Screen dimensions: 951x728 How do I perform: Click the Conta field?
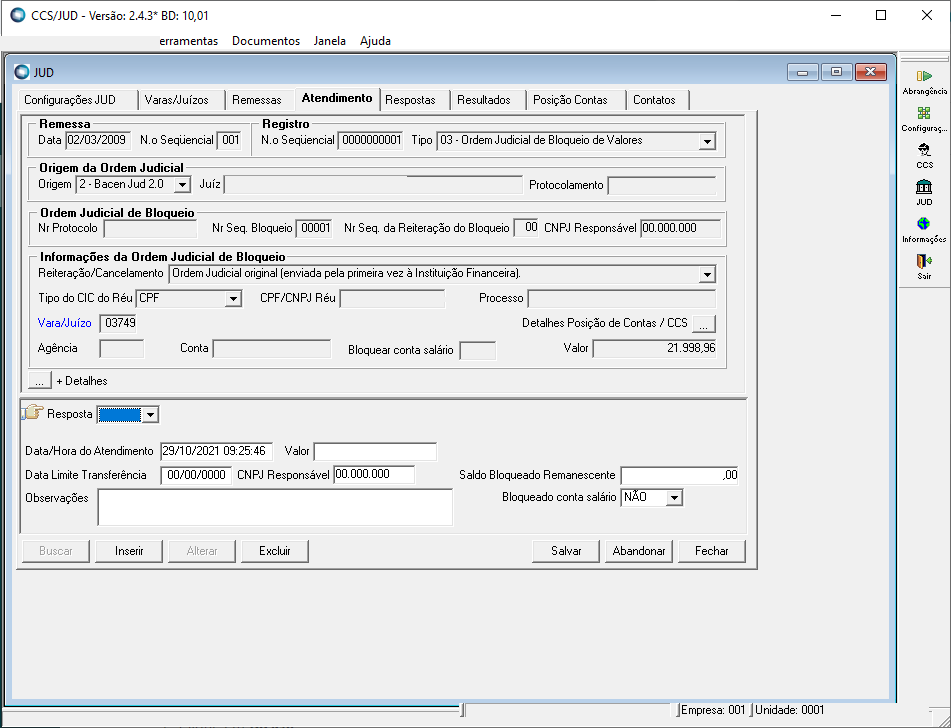[x=272, y=349]
